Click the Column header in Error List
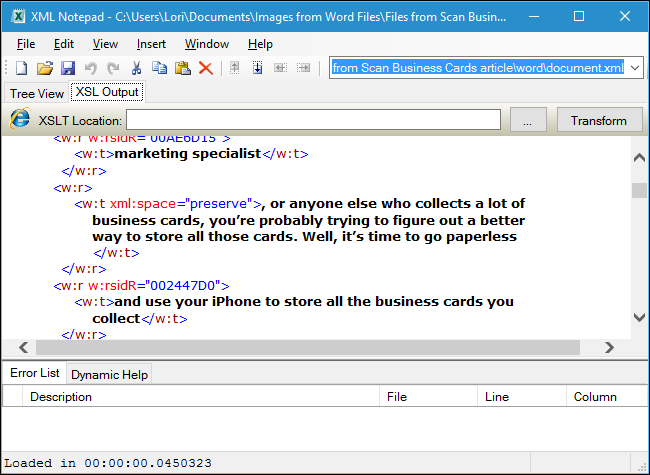Image resolution: width=650 pixels, height=475 pixels. tap(607, 397)
